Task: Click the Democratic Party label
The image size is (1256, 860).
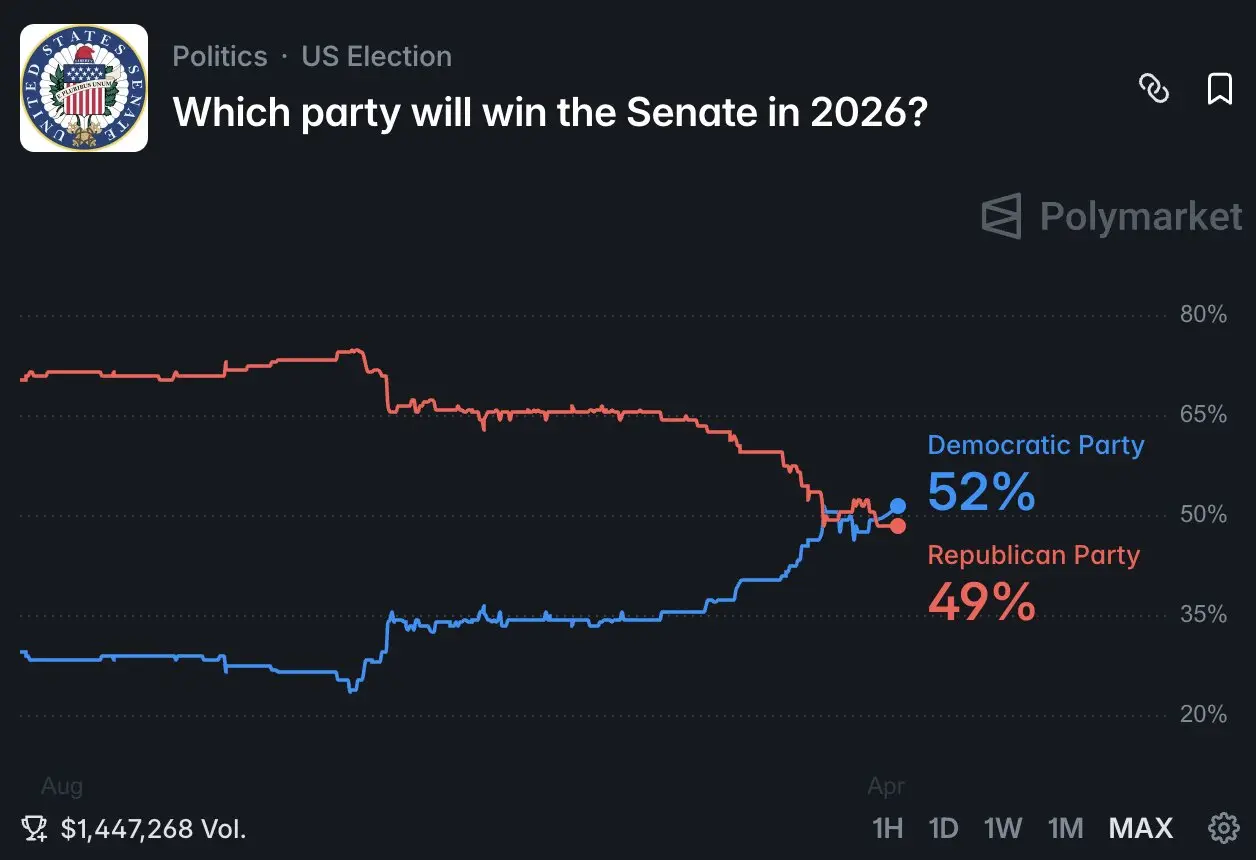Action: pyautogui.click(x=1035, y=445)
